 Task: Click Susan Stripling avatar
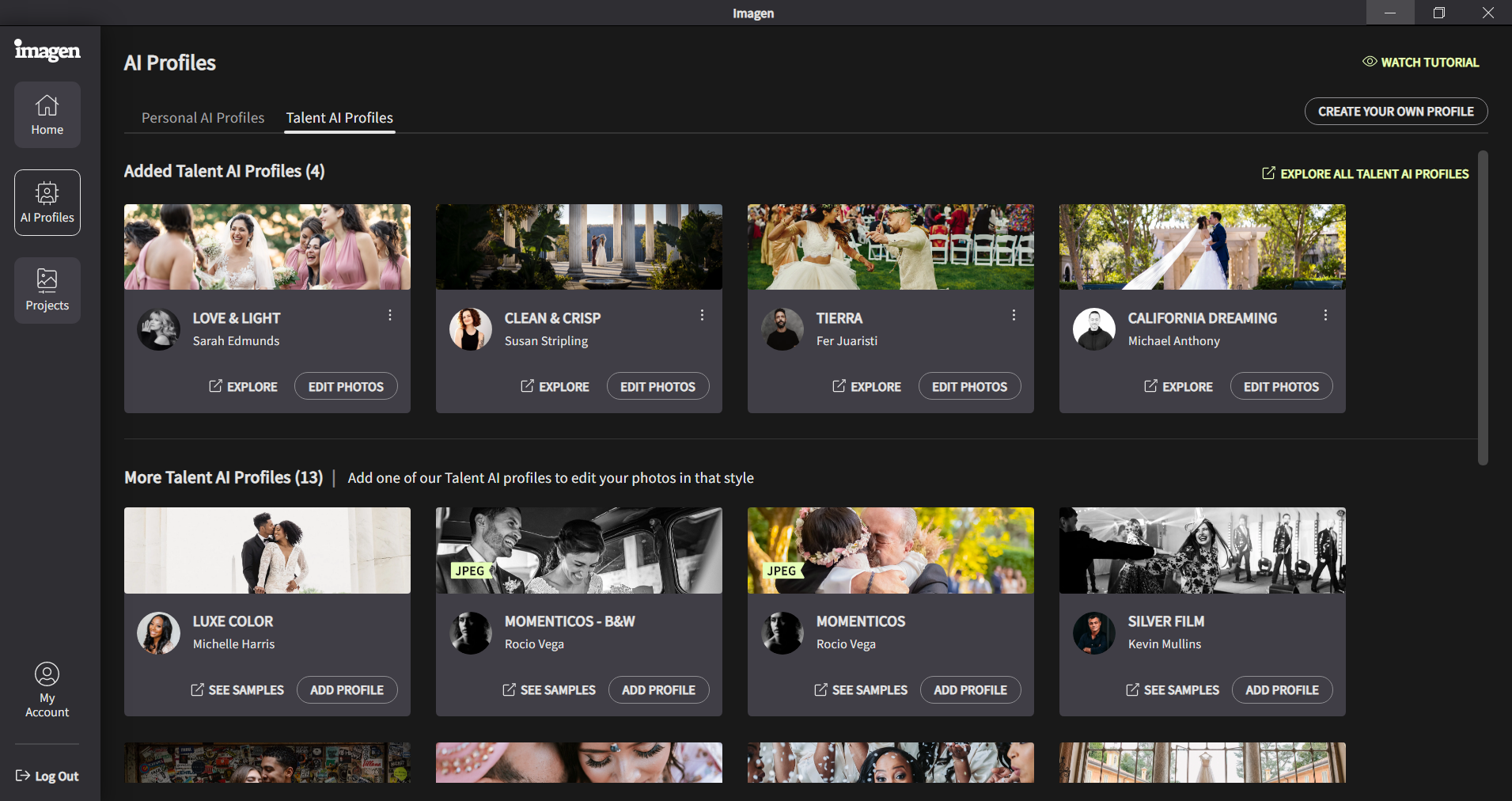click(471, 329)
